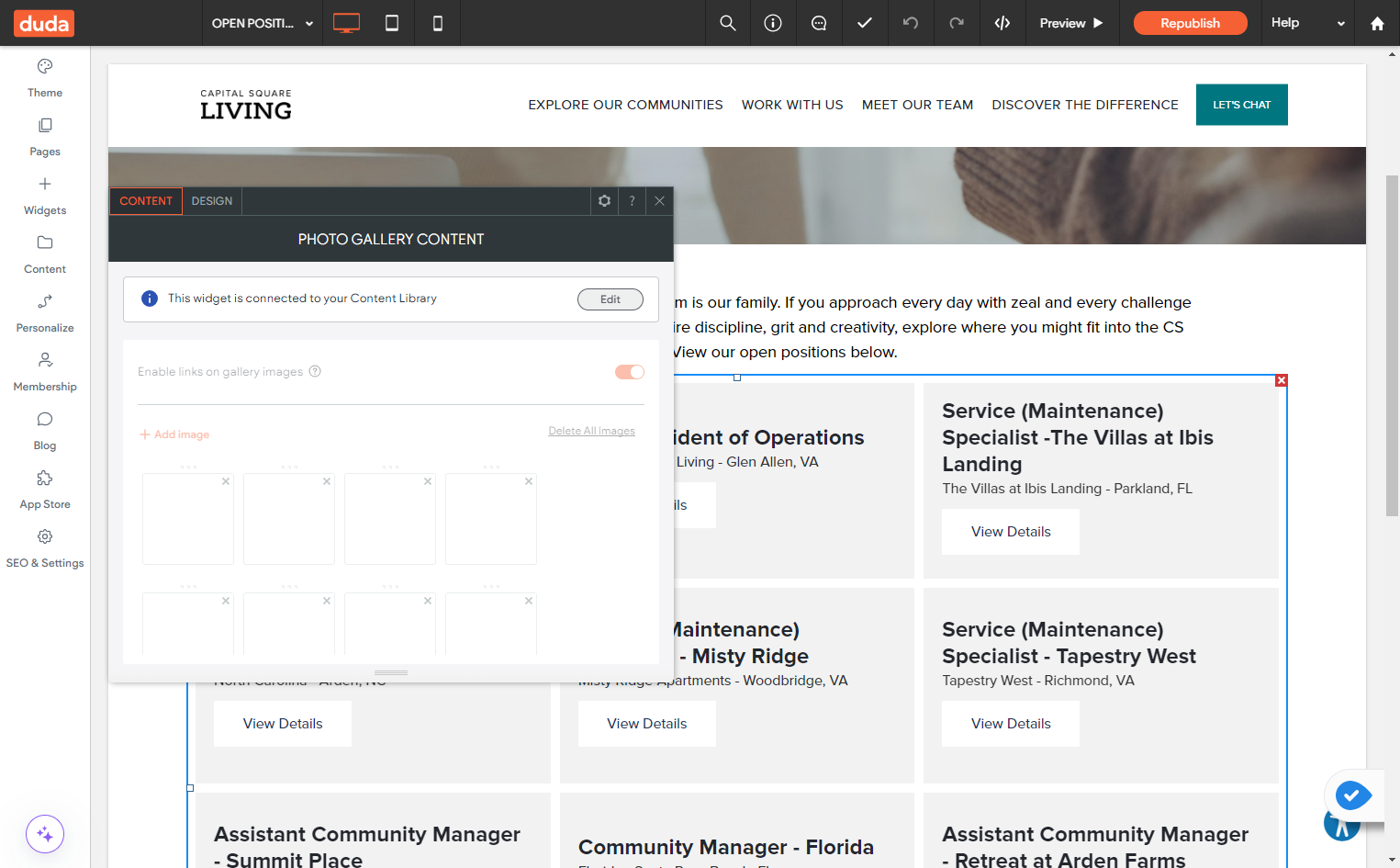Open MEET OUR TEAM nav item
Image resolution: width=1400 pixels, height=868 pixels.
tap(917, 105)
